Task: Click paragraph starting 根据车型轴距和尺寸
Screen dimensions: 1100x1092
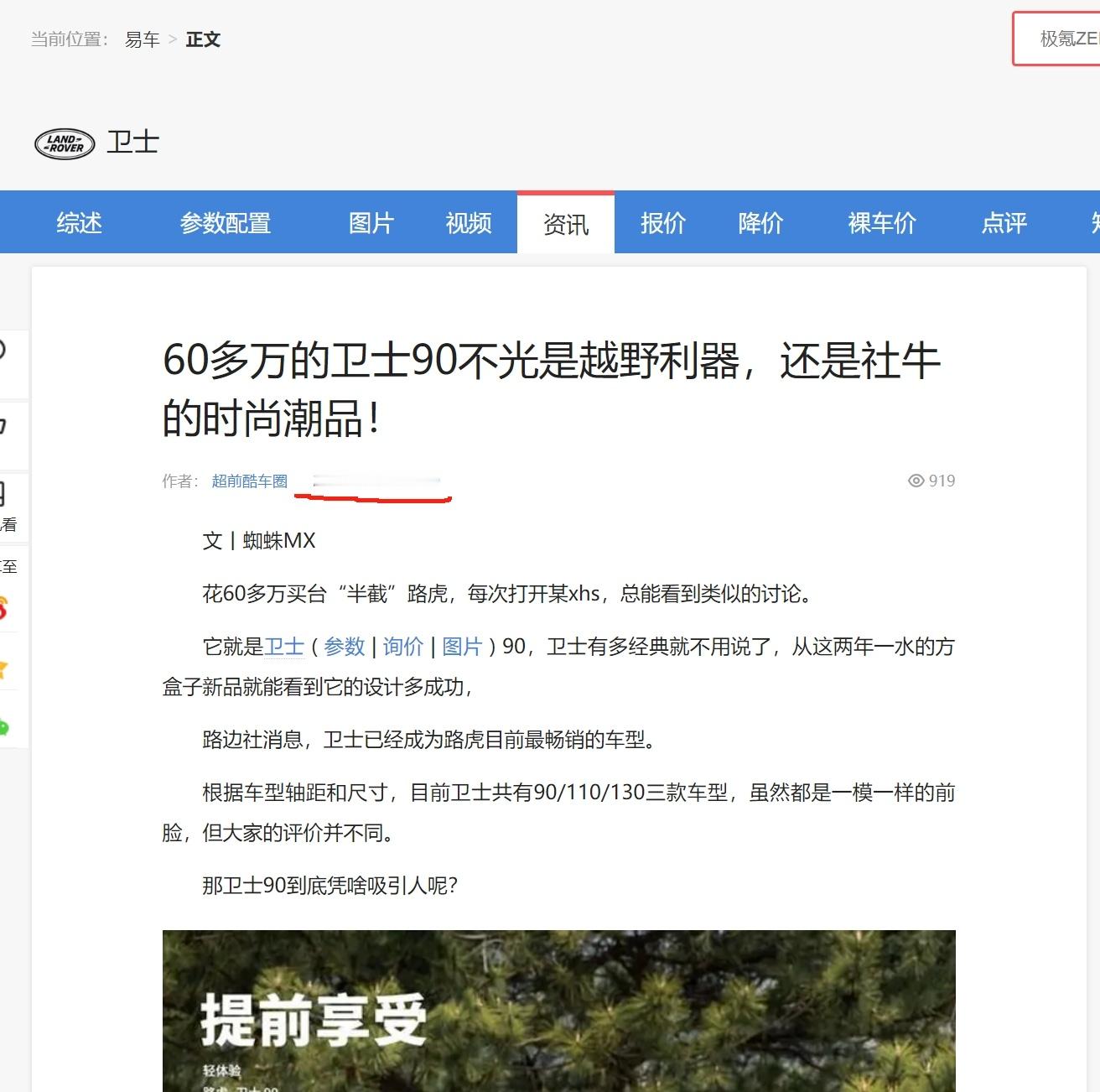Action: click(x=559, y=813)
